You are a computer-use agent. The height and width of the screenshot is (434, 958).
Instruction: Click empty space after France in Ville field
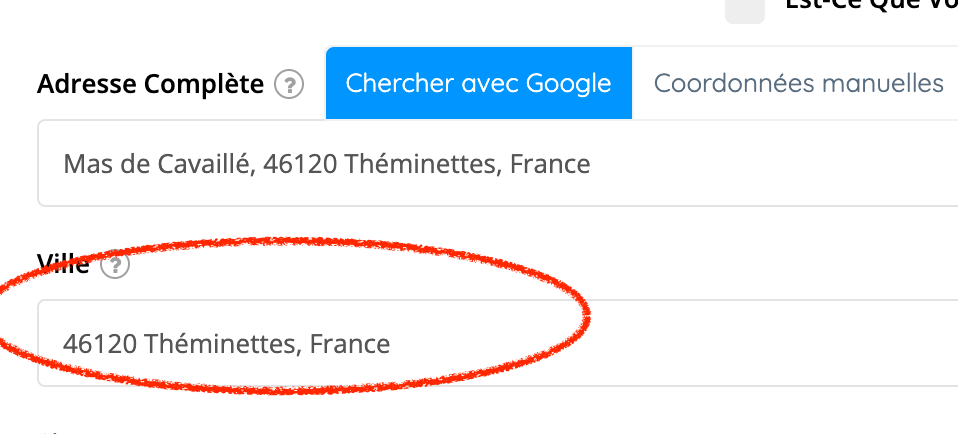(672, 343)
